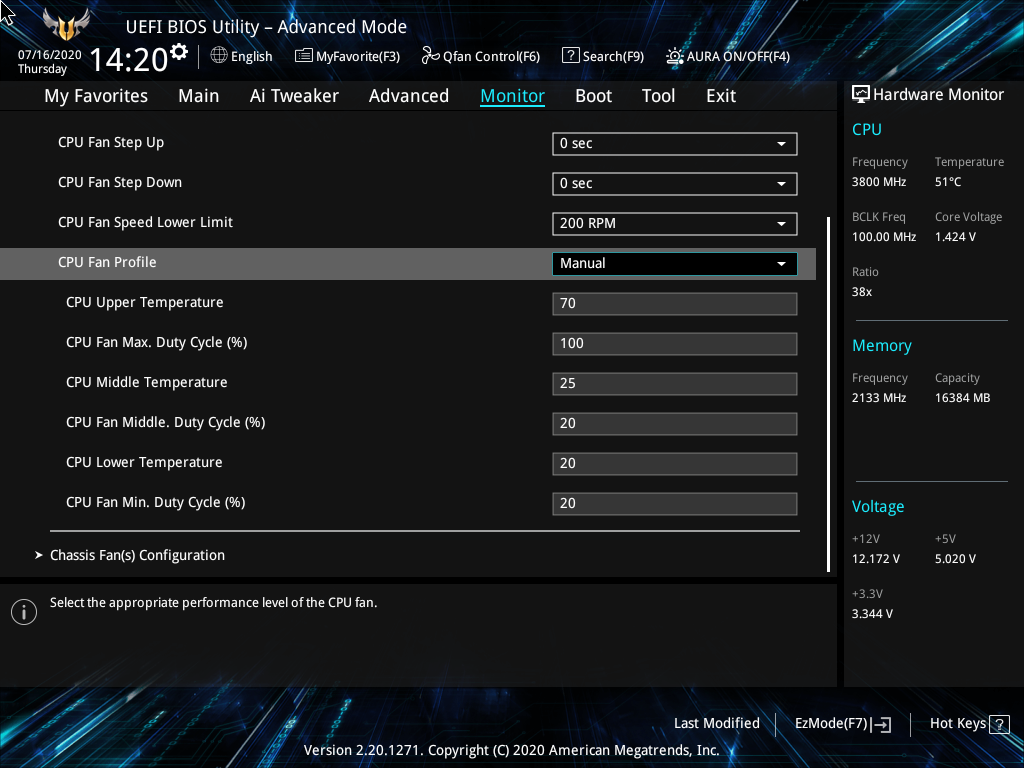Click the CPU Lower Temperature label

point(144,462)
